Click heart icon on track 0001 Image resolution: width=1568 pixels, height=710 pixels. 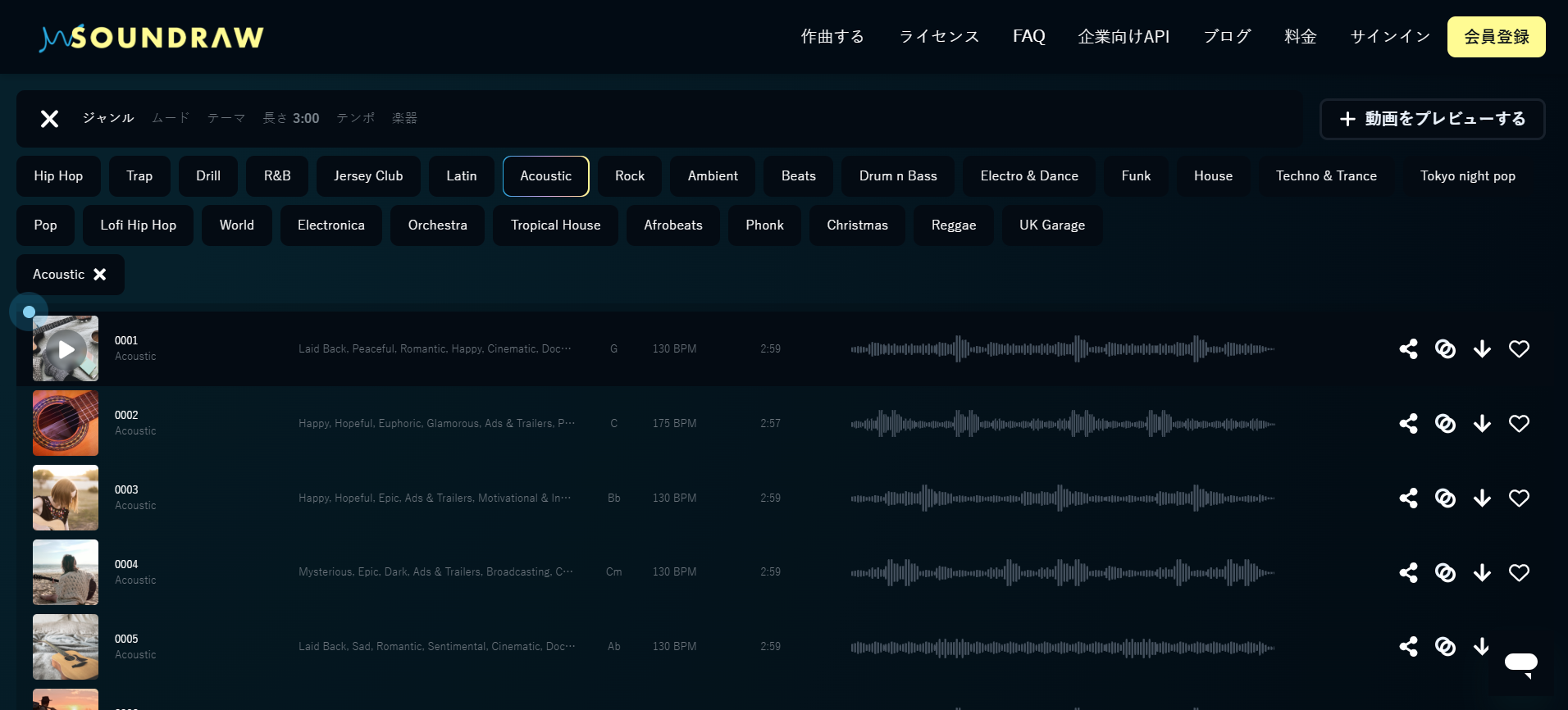(1519, 349)
